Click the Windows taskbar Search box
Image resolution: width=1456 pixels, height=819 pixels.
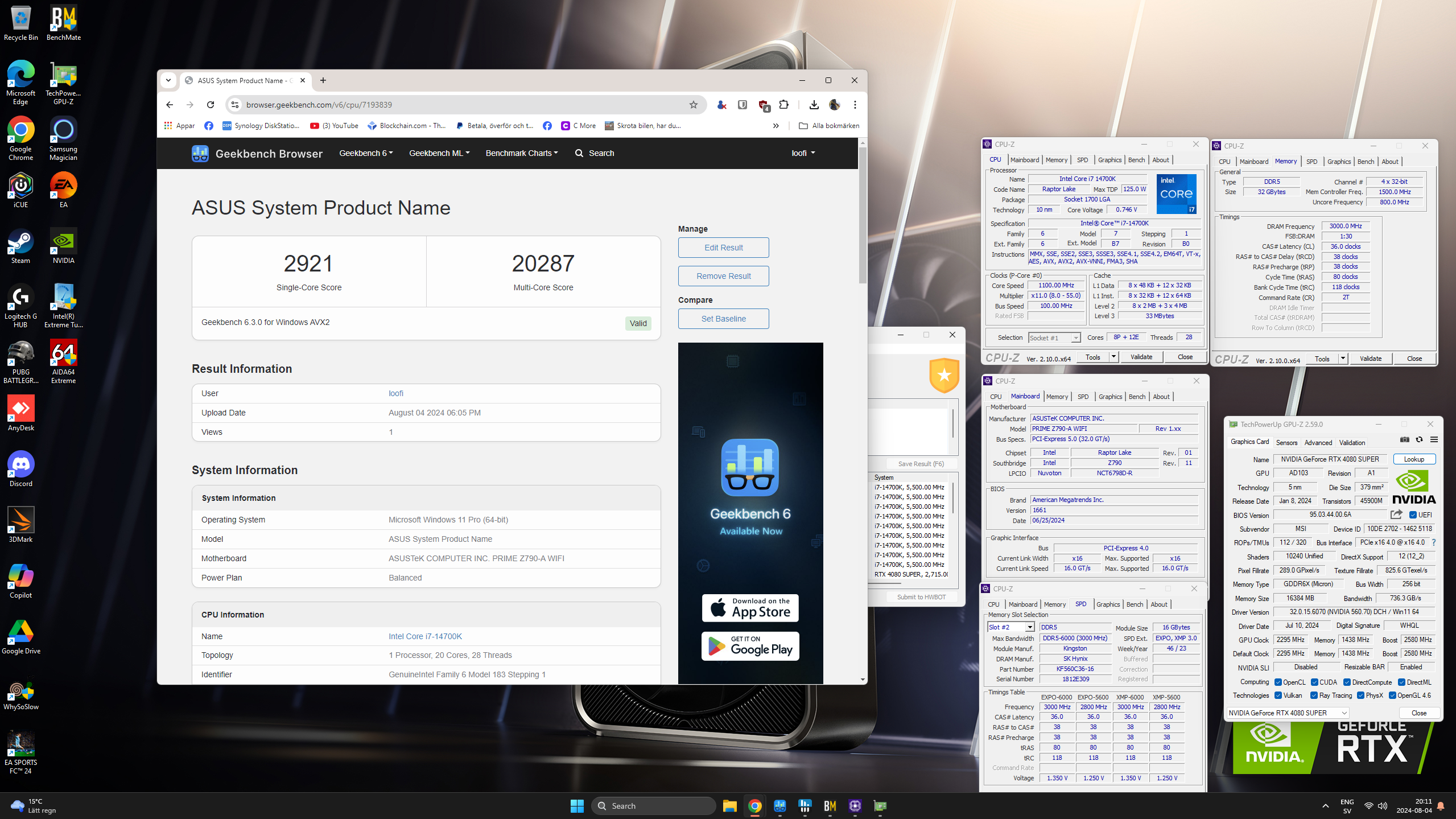[x=653, y=806]
